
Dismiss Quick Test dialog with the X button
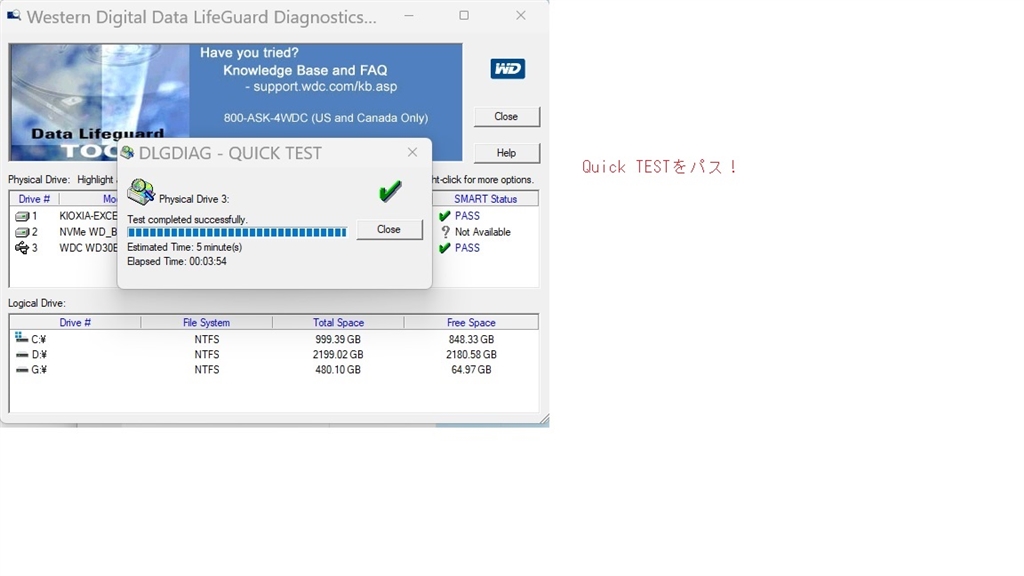(x=412, y=152)
